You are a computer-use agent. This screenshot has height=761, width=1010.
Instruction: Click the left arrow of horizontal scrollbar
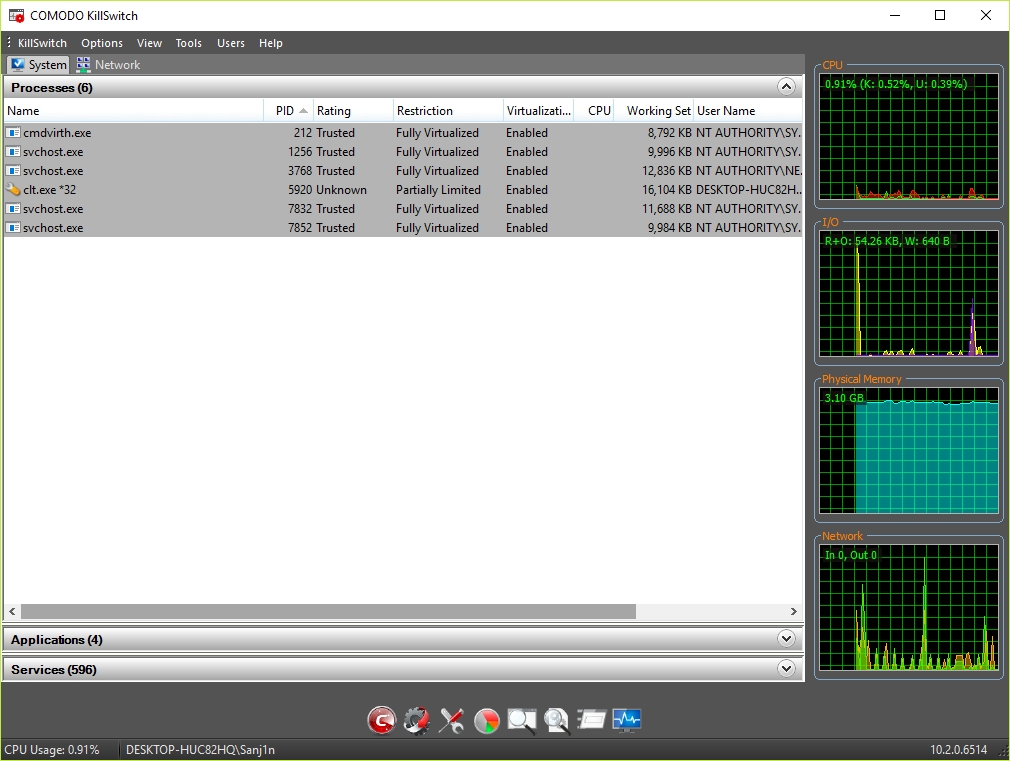click(12, 612)
